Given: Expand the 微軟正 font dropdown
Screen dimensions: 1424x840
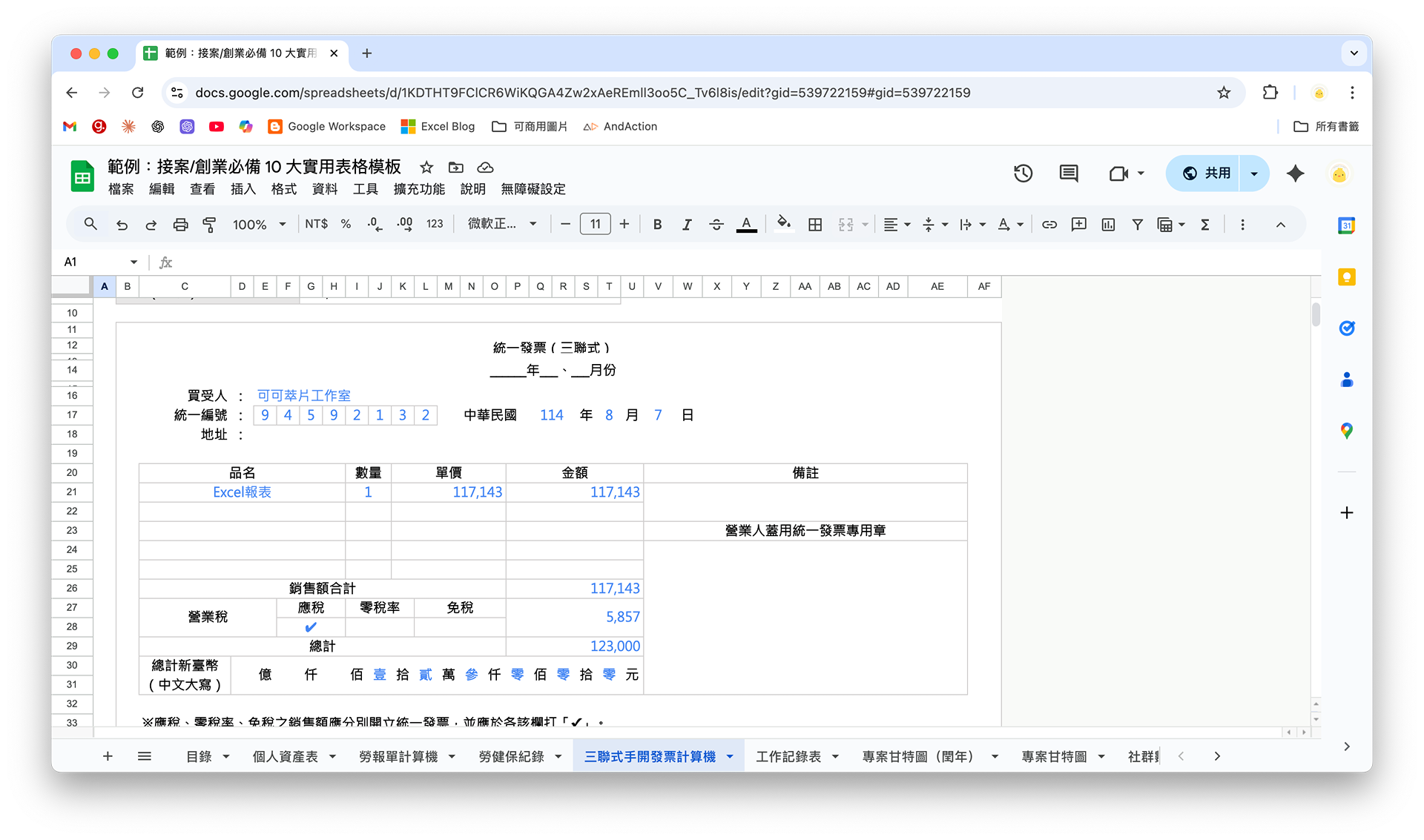Looking at the screenshot, I should click(502, 225).
